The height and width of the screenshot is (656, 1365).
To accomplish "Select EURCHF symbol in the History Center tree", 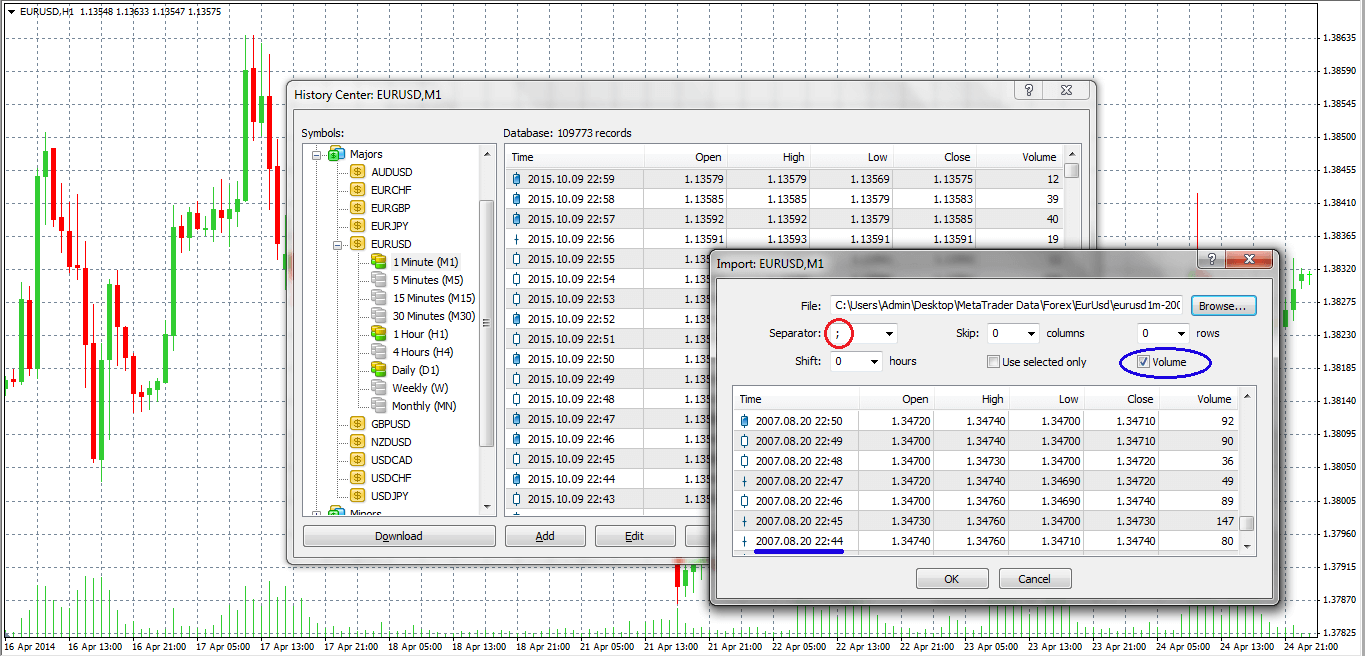I will coord(391,190).
